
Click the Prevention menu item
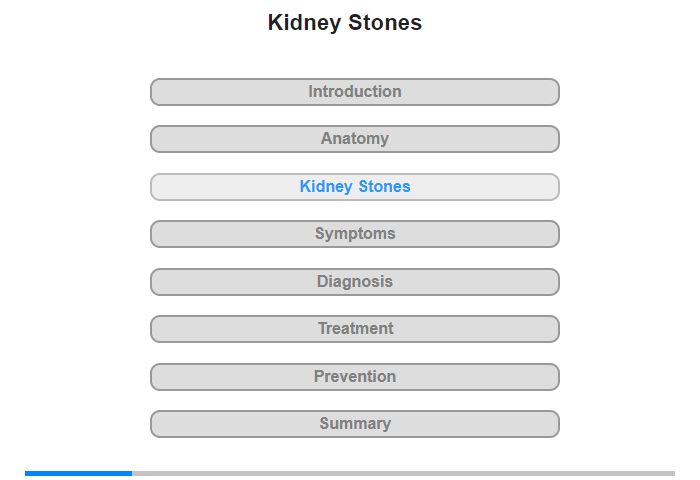(x=355, y=377)
